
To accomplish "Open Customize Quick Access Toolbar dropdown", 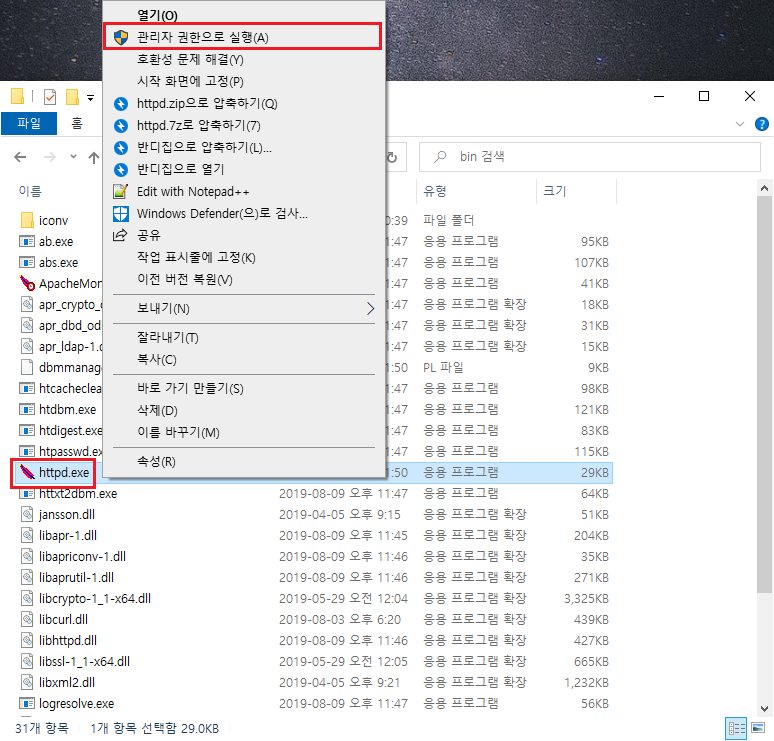I will [90, 97].
